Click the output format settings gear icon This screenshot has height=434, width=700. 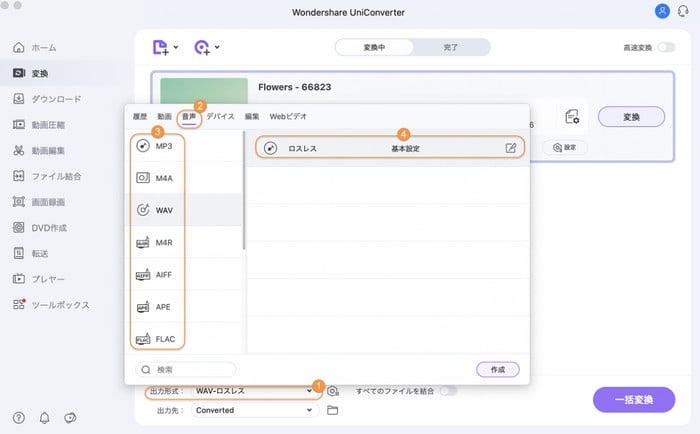[333, 391]
